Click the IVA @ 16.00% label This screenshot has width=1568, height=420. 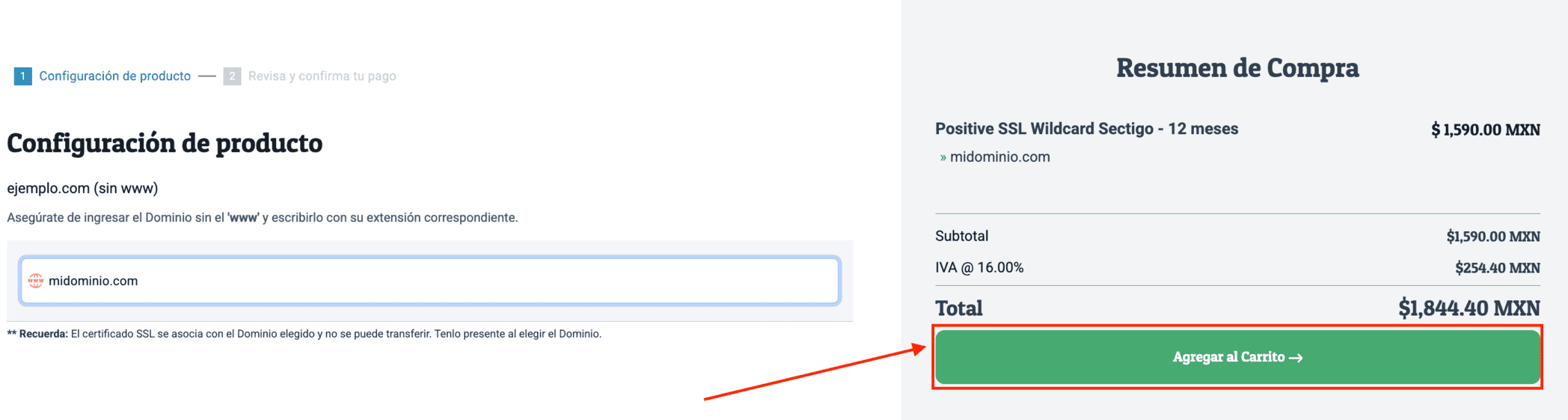coord(979,267)
